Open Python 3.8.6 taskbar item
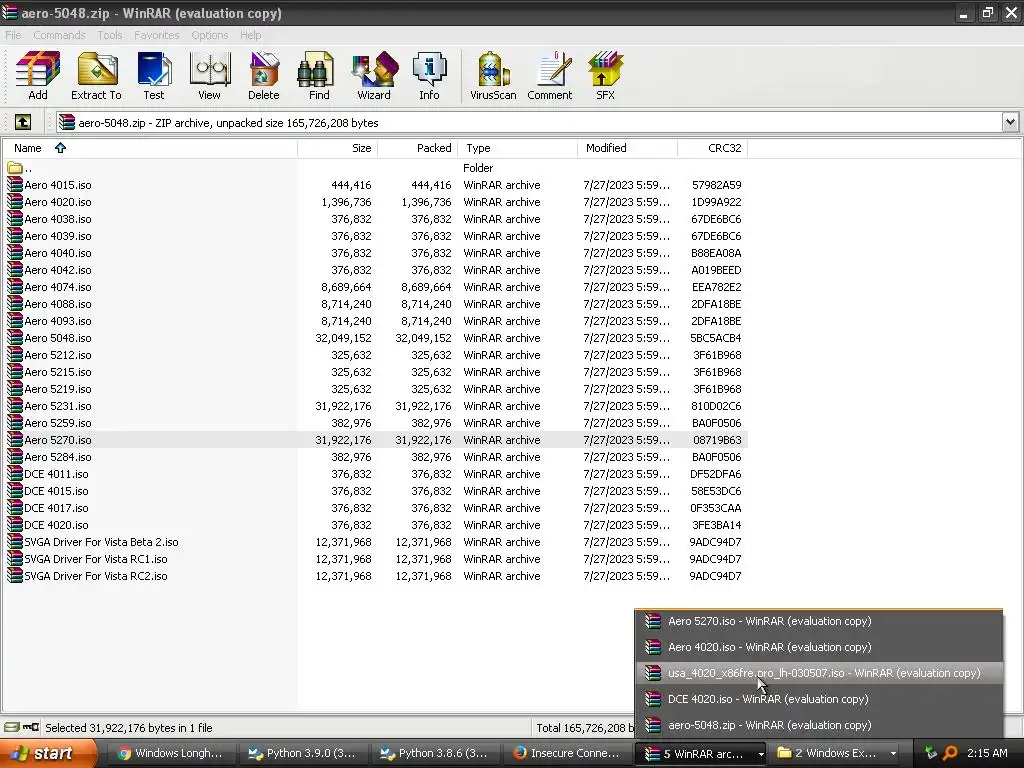1024x768 pixels. pos(434,754)
